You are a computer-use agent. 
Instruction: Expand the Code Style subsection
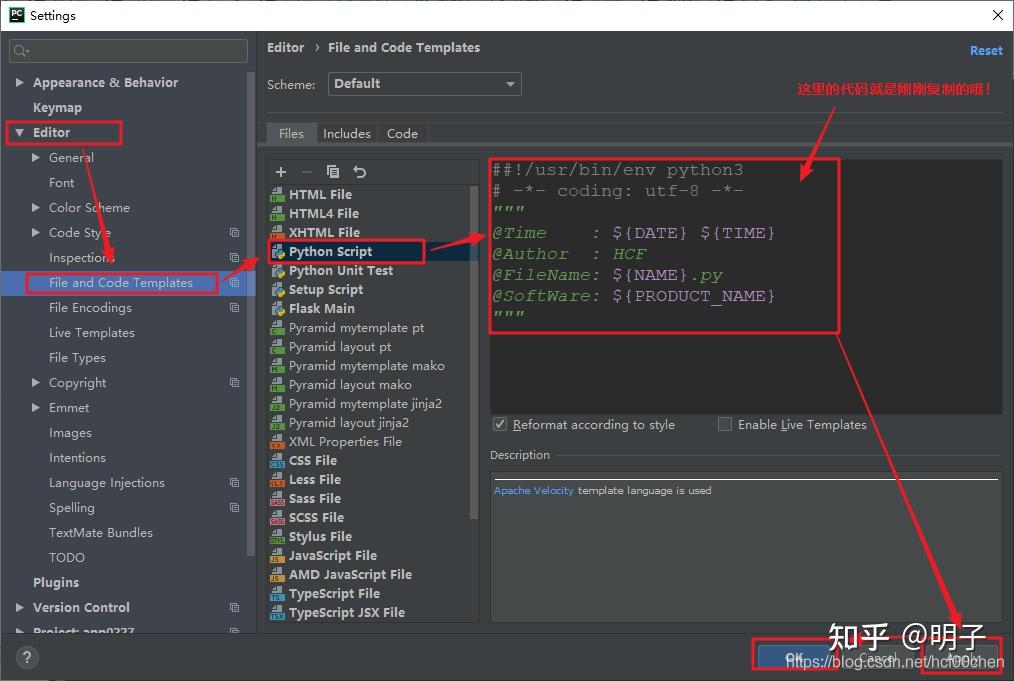coord(36,232)
